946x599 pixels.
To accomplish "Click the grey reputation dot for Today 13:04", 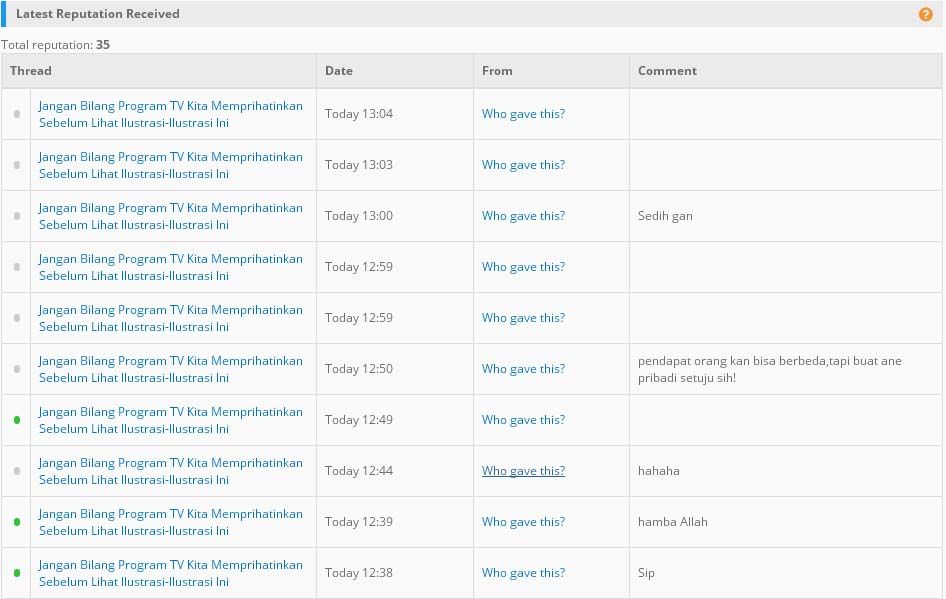I will (17, 114).
